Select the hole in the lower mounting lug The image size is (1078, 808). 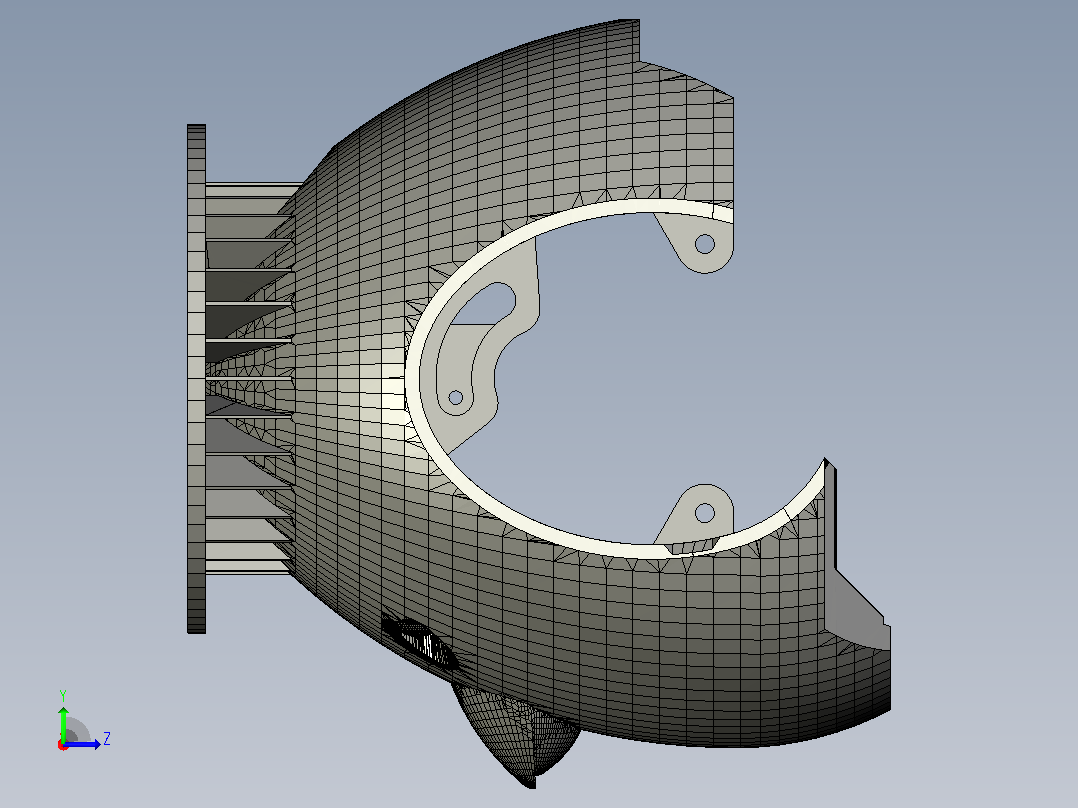tap(705, 512)
